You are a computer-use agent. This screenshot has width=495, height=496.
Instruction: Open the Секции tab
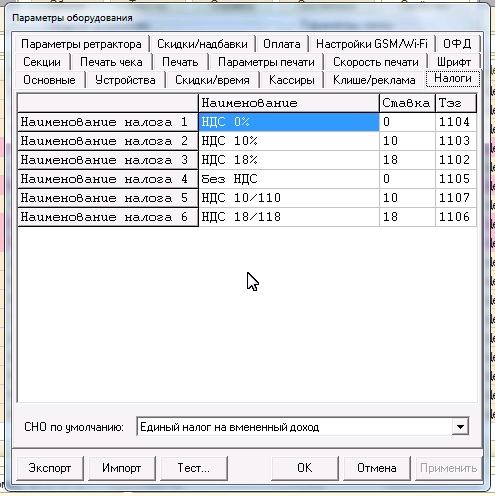[42, 62]
